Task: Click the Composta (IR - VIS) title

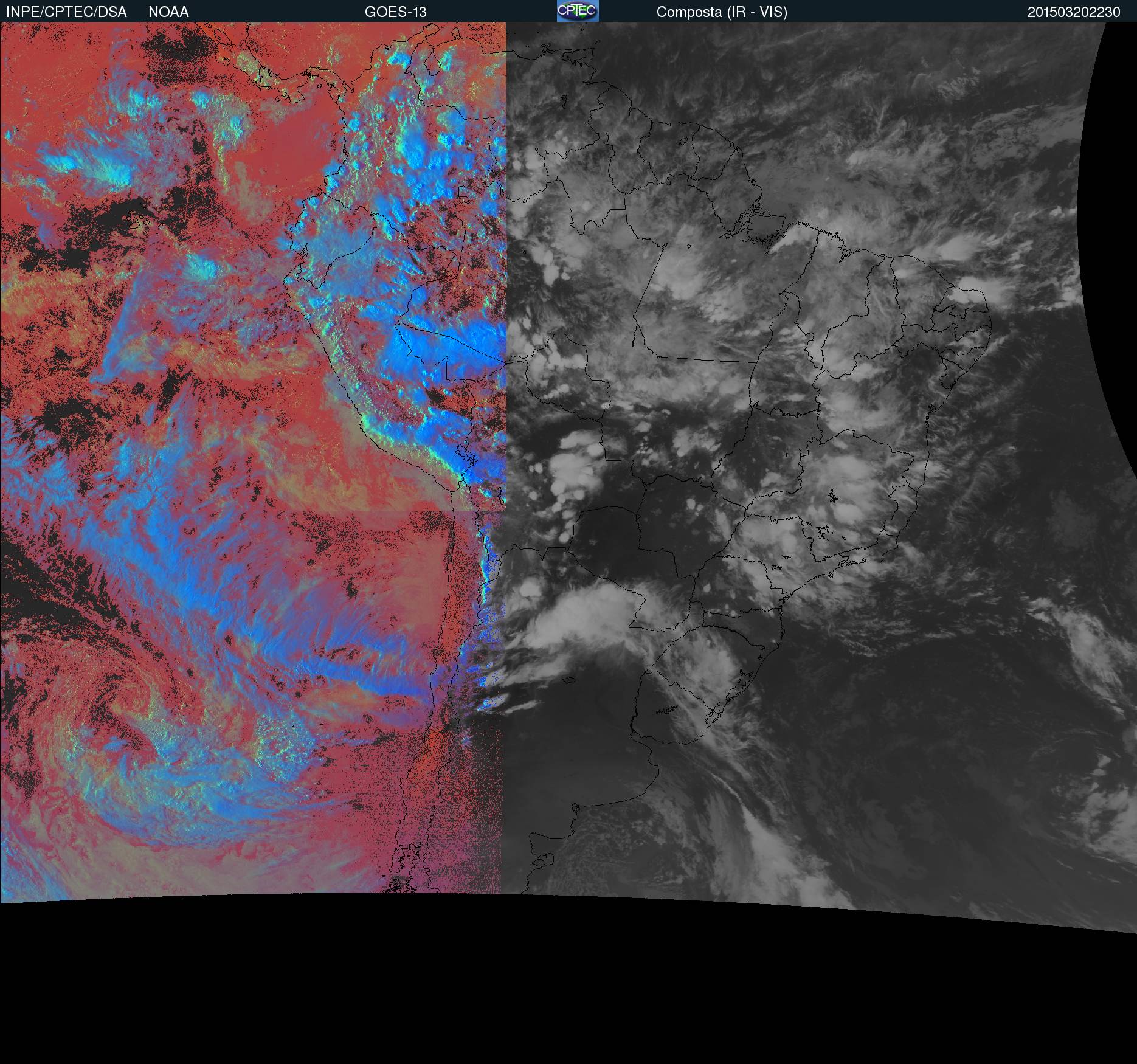Action: coord(722,12)
